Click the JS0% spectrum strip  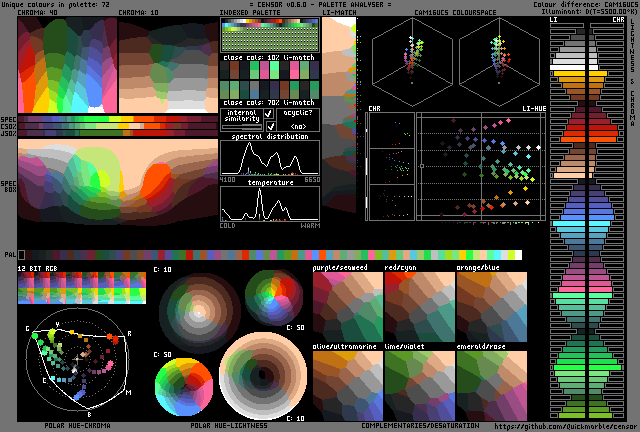tap(118, 133)
